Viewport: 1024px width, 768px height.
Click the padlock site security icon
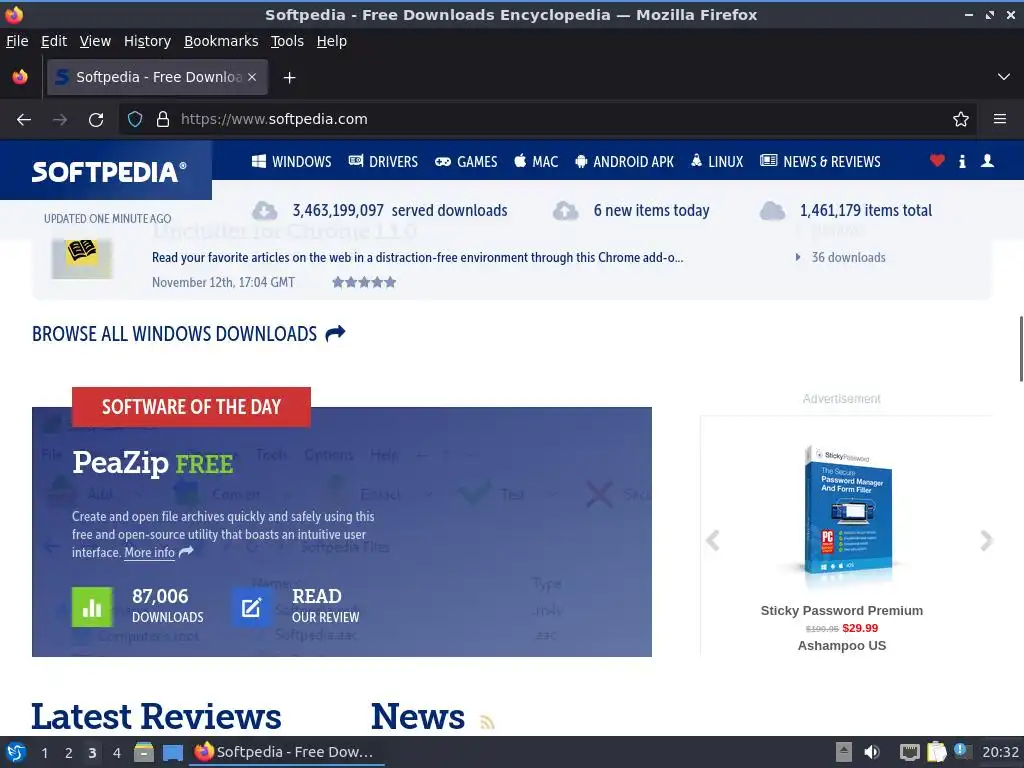pyautogui.click(x=163, y=120)
